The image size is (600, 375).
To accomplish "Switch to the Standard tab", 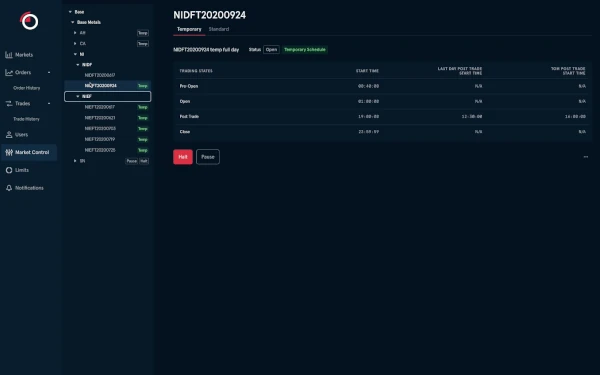I will [x=219, y=29].
